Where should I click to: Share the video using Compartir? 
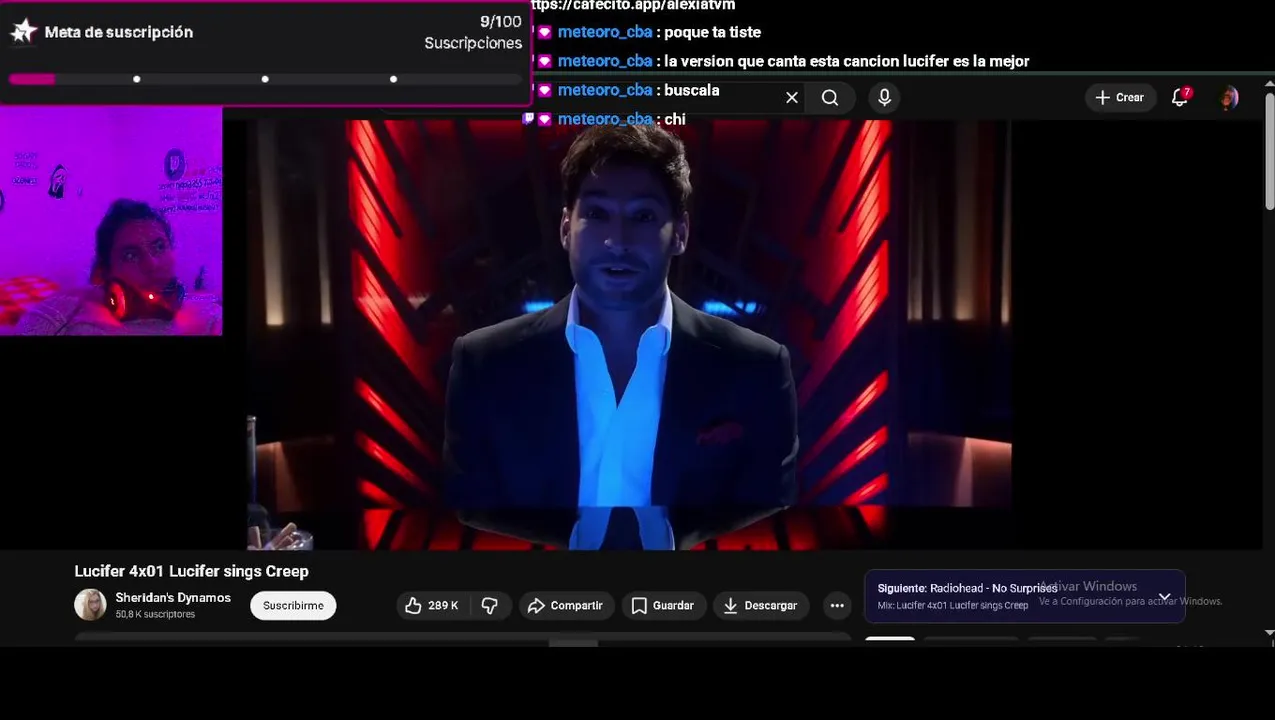[x=565, y=605]
